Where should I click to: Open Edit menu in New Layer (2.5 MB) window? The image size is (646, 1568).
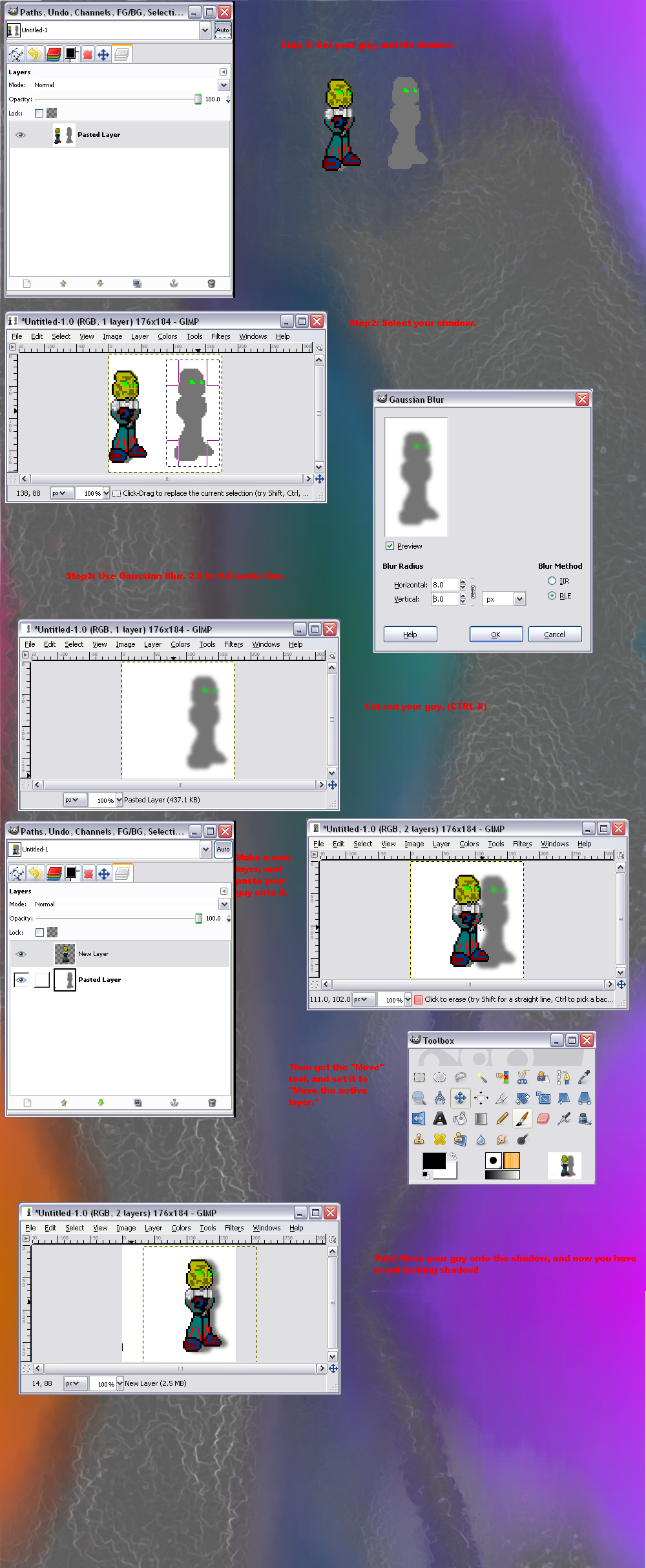click(x=50, y=1228)
